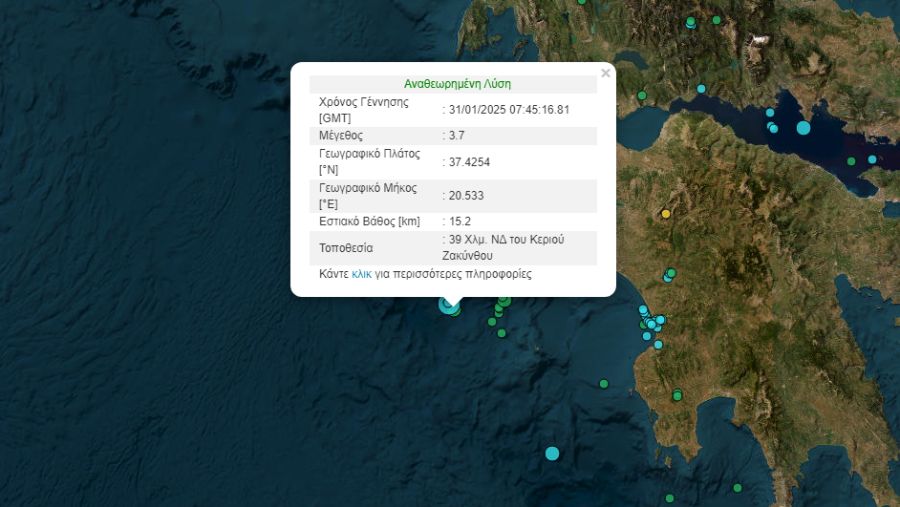Close the earthquake info popup
The height and width of the screenshot is (507, 900).
click(606, 73)
